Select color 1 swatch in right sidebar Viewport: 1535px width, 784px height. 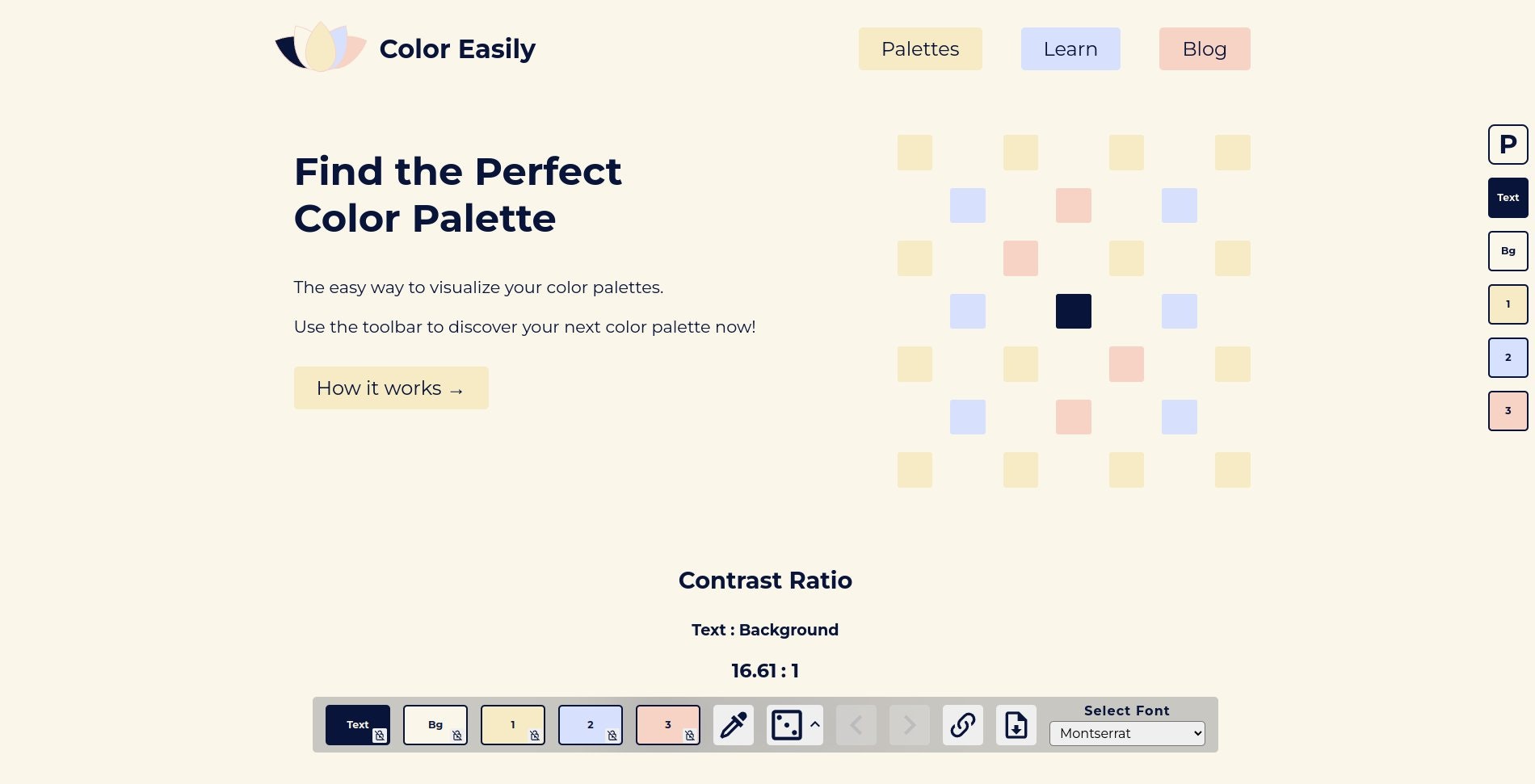[1508, 304]
